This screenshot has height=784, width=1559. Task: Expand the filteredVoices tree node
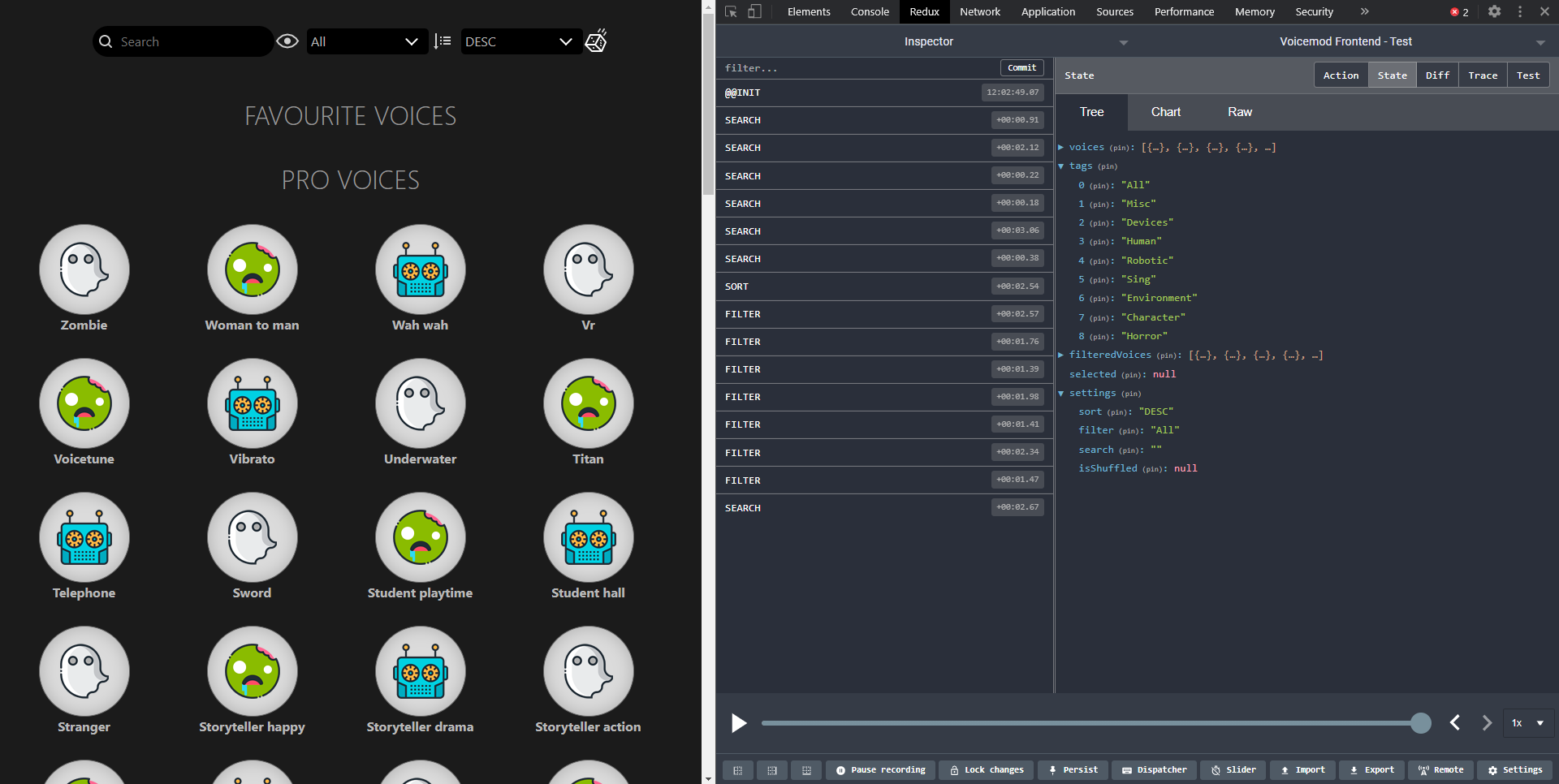pos(1060,355)
